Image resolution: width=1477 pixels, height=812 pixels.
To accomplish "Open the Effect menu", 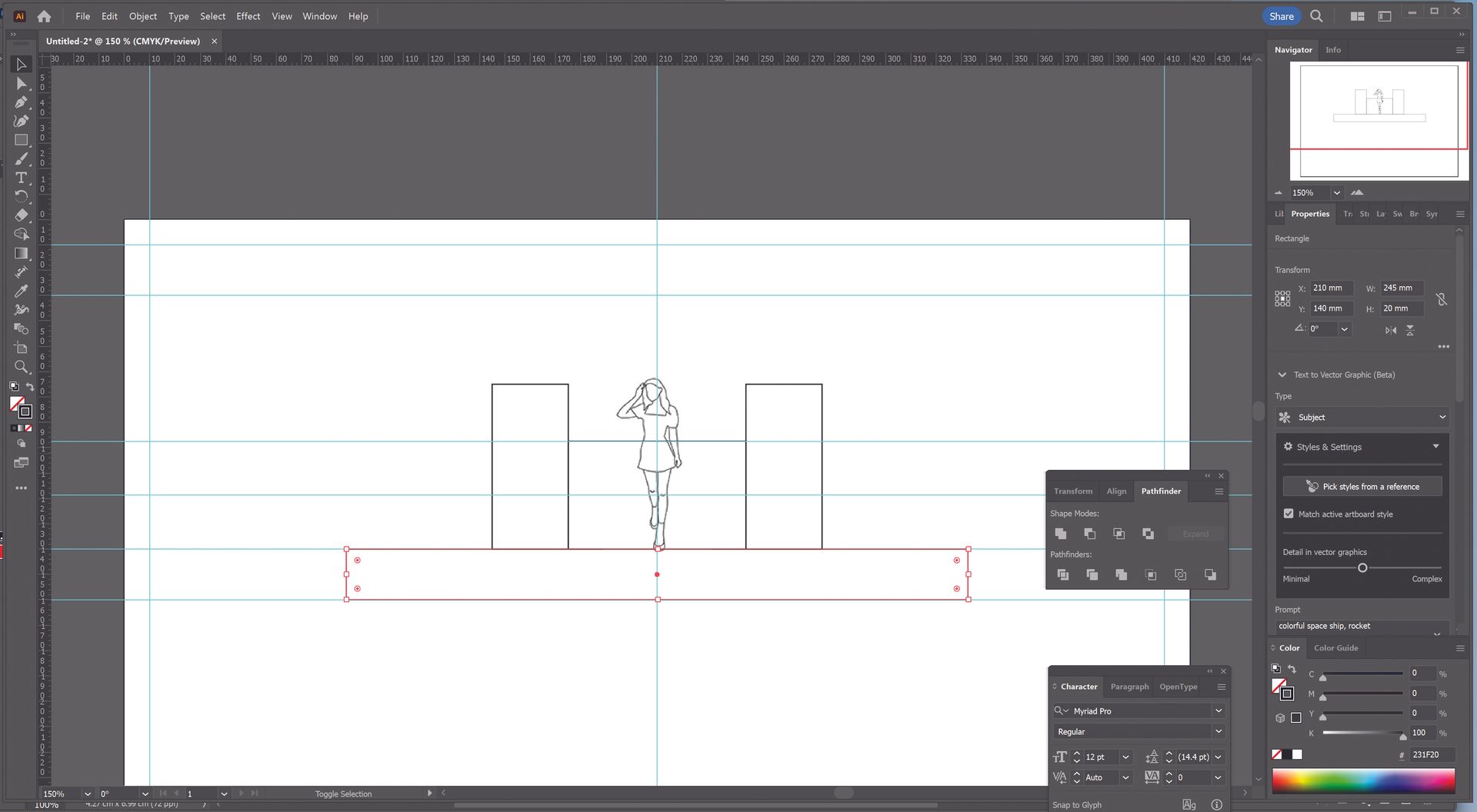I will 248,16.
